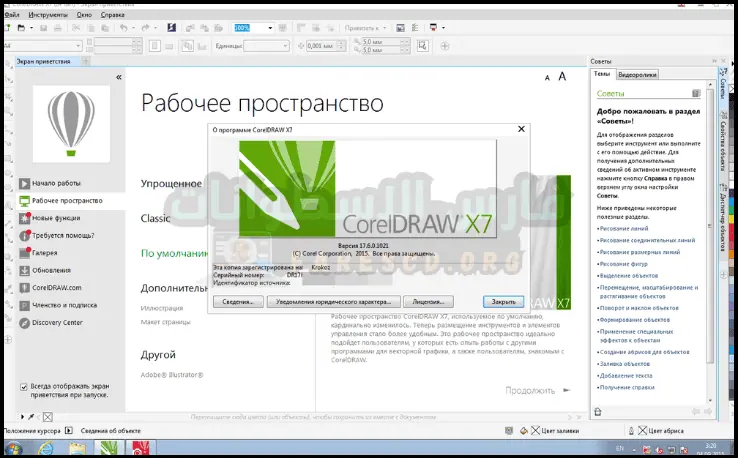Open the Новые функции section
This screenshot has height=458, width=738.
[x=58, y=218]
